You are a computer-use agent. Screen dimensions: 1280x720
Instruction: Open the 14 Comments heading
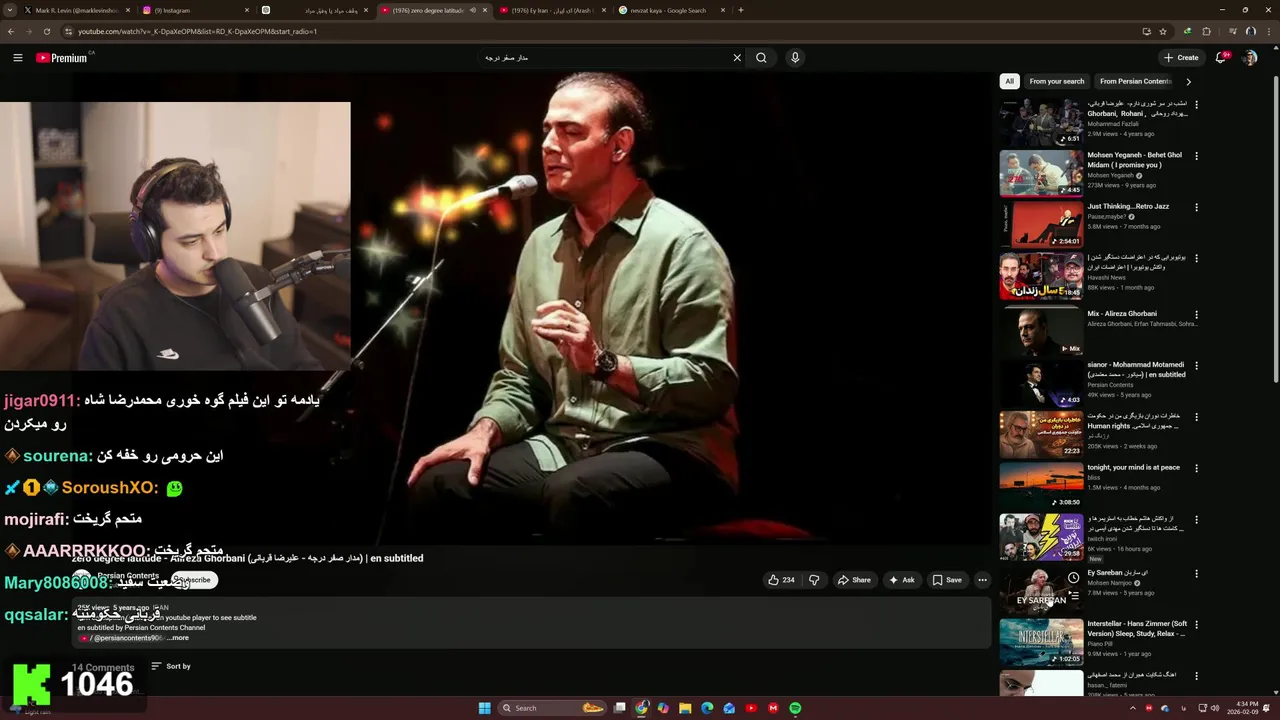[103, 667]
